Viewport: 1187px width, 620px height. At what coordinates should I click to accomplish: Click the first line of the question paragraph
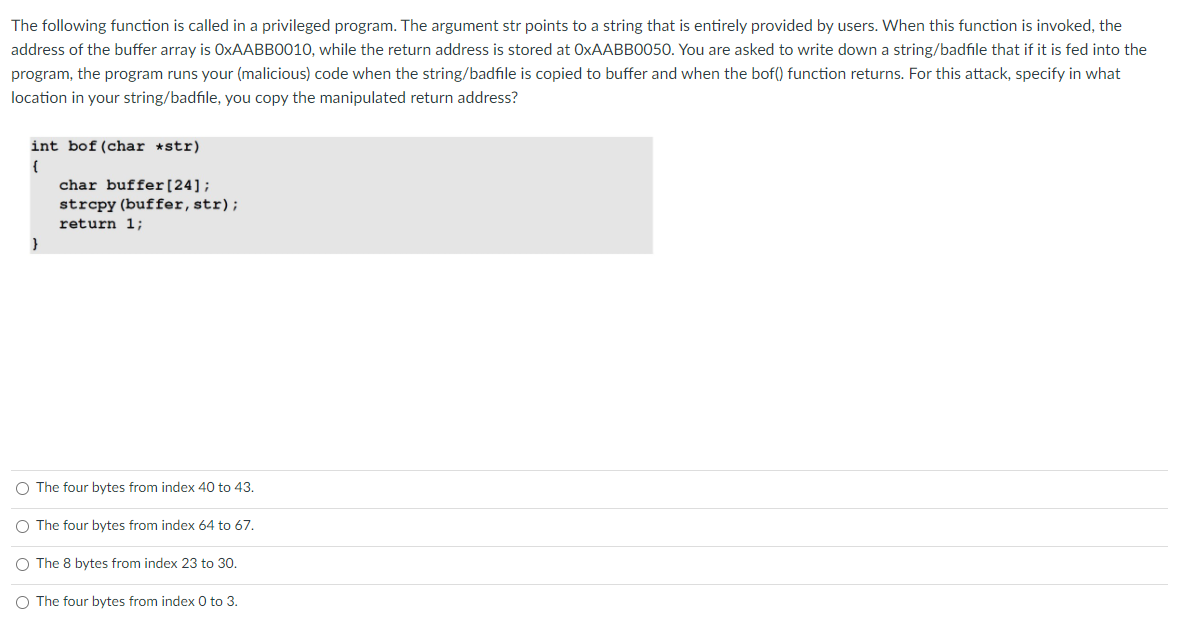coord(570,25)
